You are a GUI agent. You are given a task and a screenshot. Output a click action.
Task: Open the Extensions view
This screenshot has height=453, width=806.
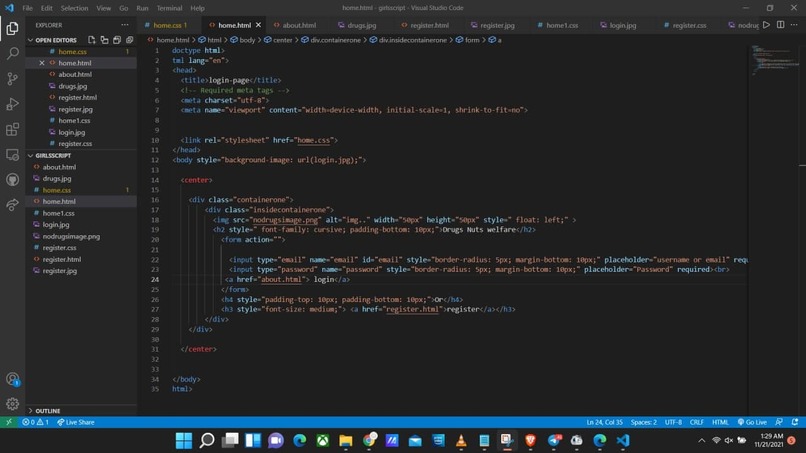click(x=13, y=129)
